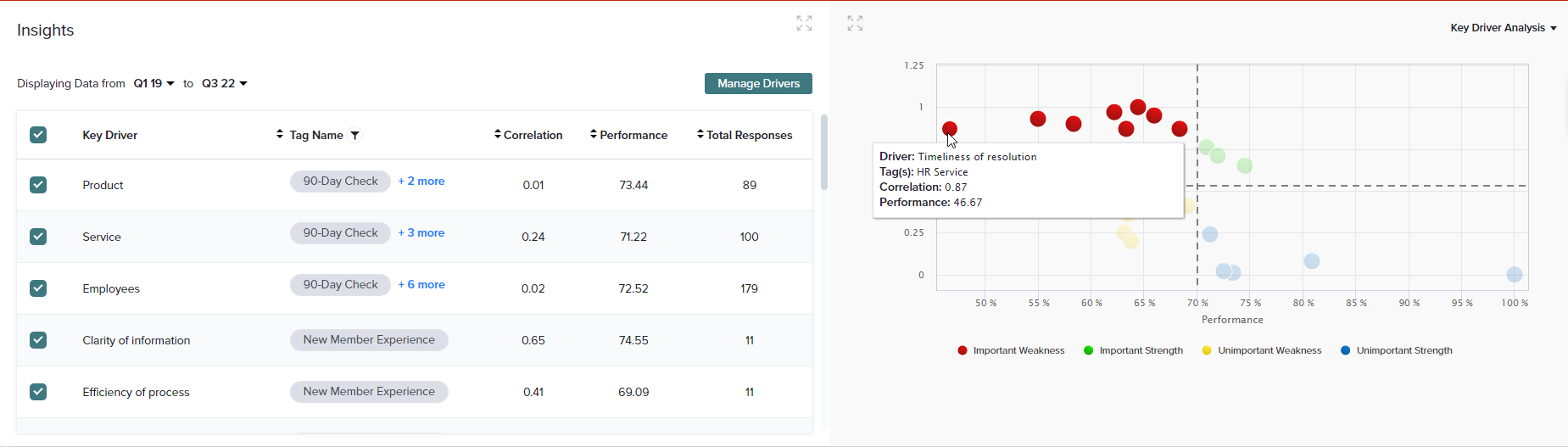Image resolution: width=1568 pixels, height=447 pixels.
Task: Uncheck the Product driver checkbox
Action: click(x=38, y=185)
